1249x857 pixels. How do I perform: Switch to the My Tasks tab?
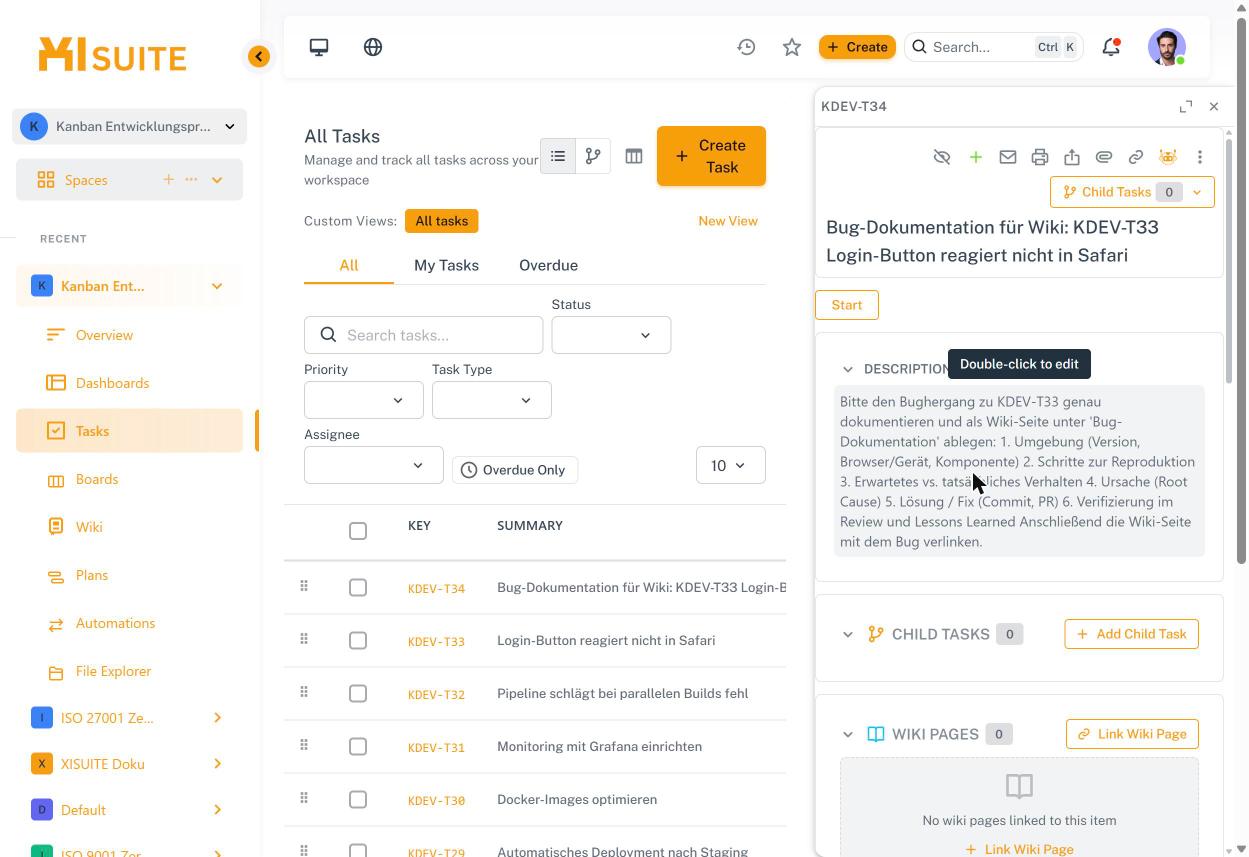446,265
